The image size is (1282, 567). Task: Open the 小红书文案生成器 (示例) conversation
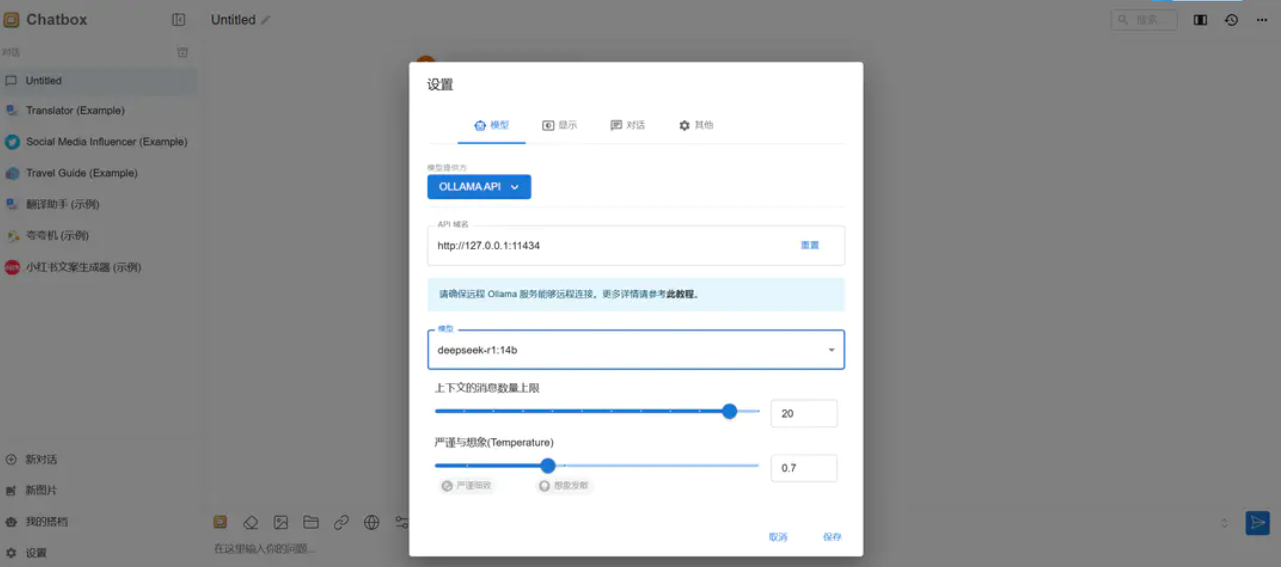click(98, 267)
